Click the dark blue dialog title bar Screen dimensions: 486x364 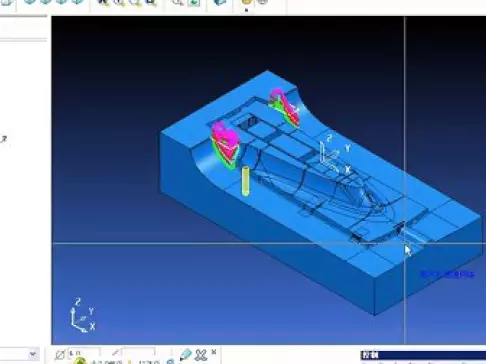coord(423,355)
